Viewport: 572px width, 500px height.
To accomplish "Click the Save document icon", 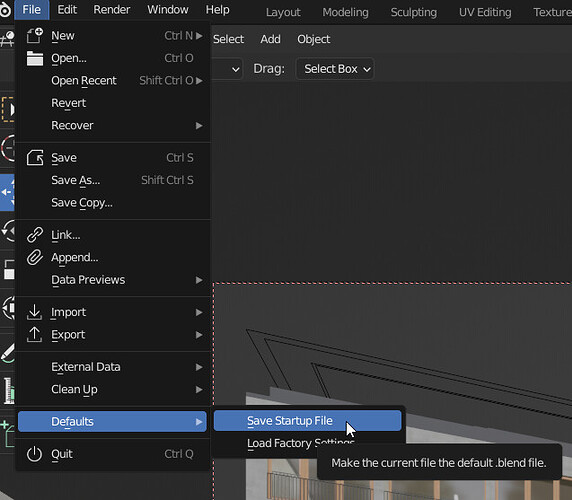I will (x=35, y=158).
